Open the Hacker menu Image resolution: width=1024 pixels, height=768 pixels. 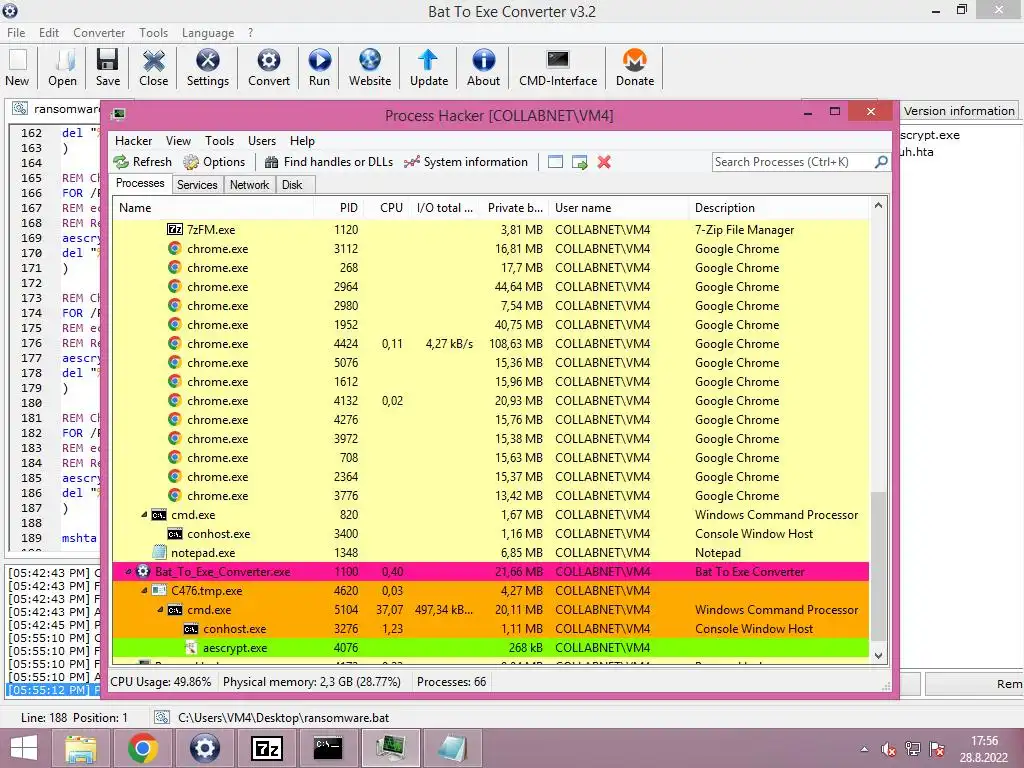133,141
